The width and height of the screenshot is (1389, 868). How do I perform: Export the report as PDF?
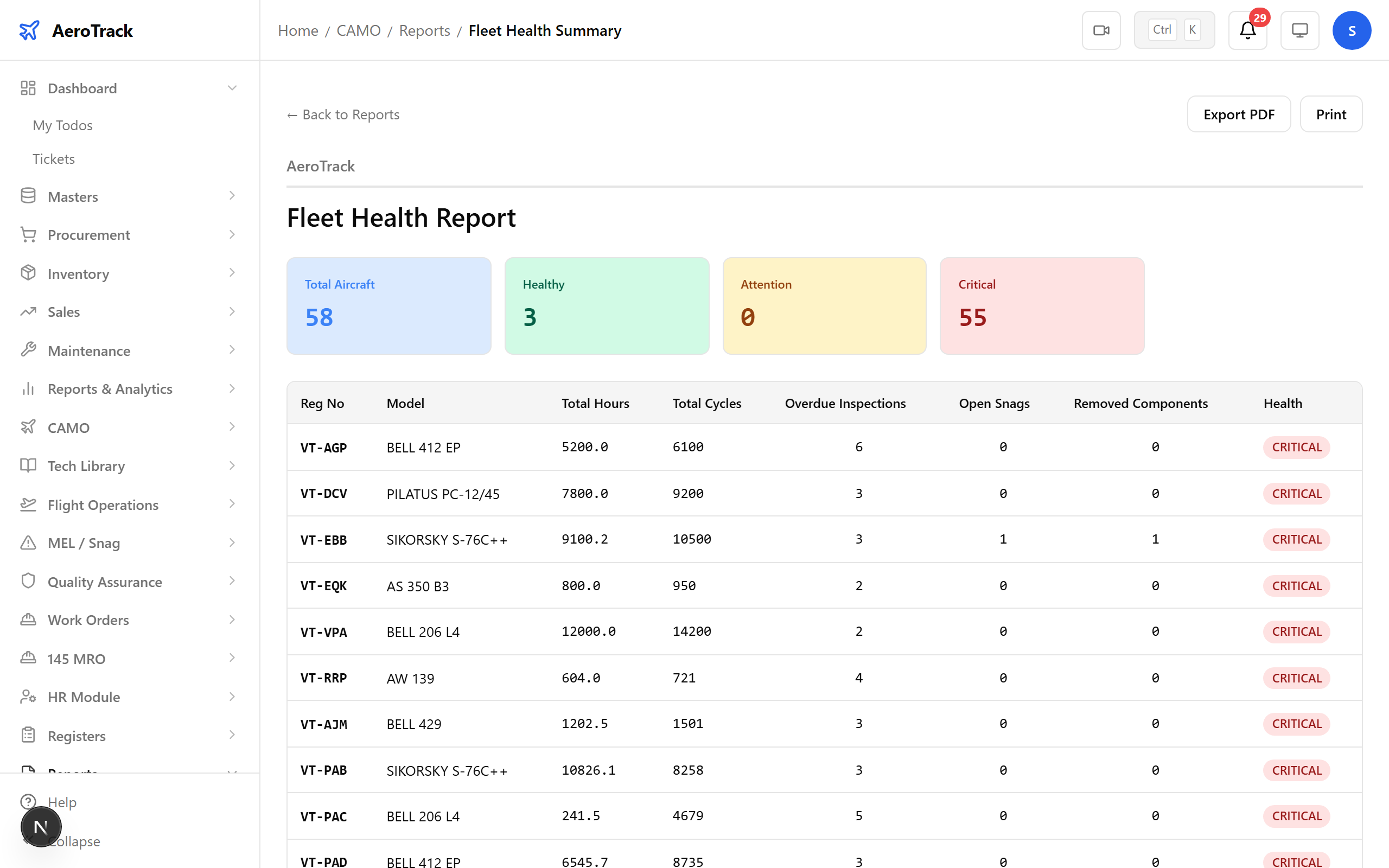[1239, 114]
